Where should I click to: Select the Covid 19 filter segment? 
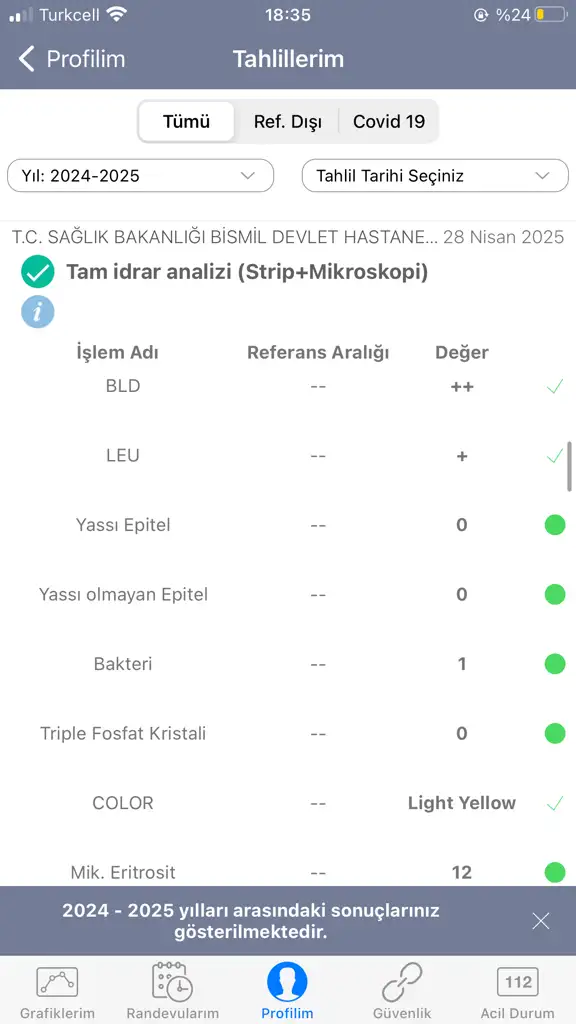pos(389,121)
